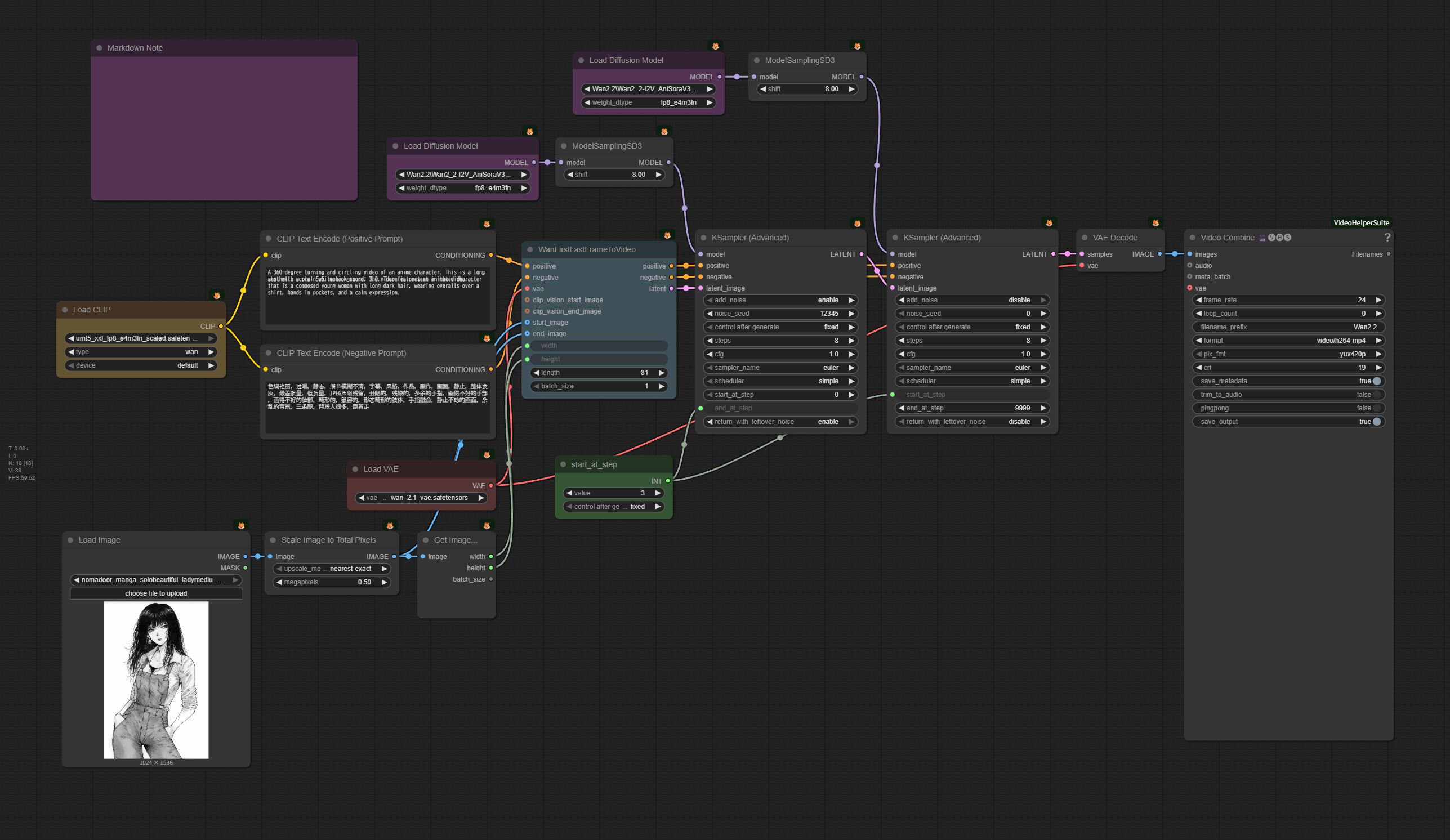Increase the megapixels value with right arrow
This screenshot has height=840, width=1450.
(385, 582)
